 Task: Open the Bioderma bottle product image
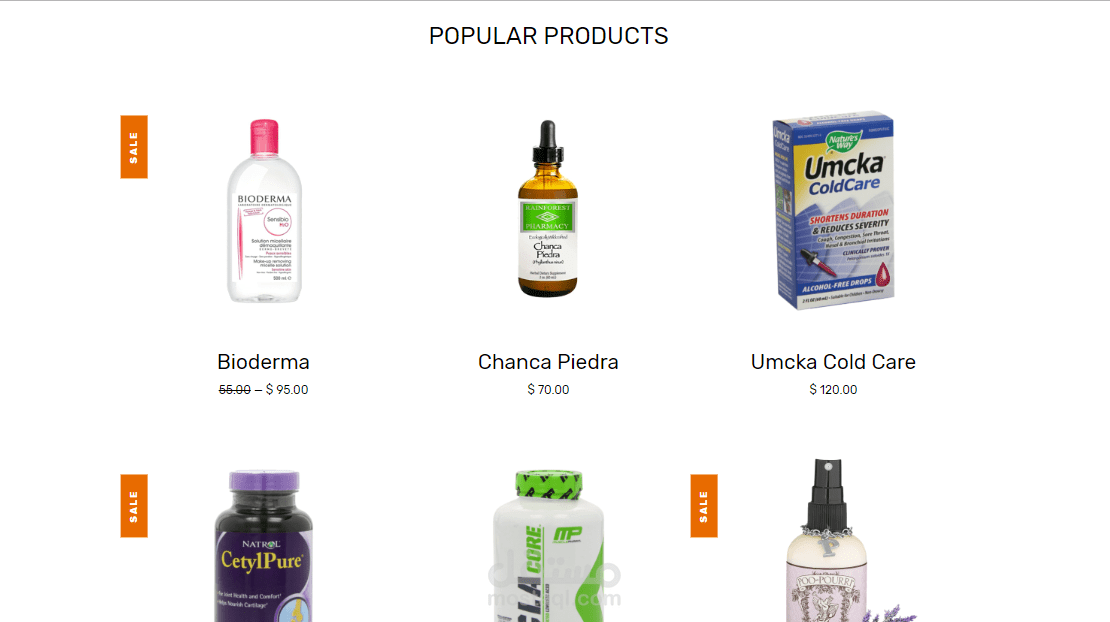(x=264, y=211)
